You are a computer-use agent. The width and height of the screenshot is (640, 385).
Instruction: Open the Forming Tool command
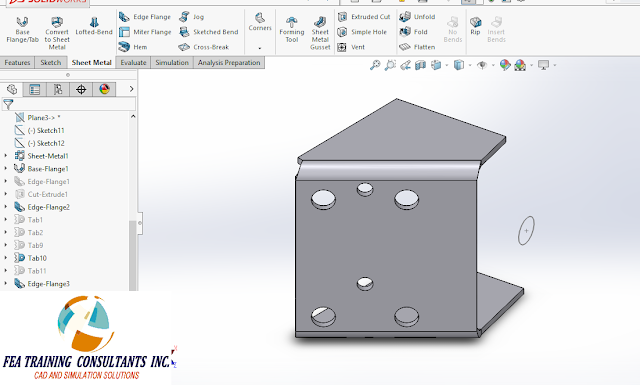pos(291,29)
